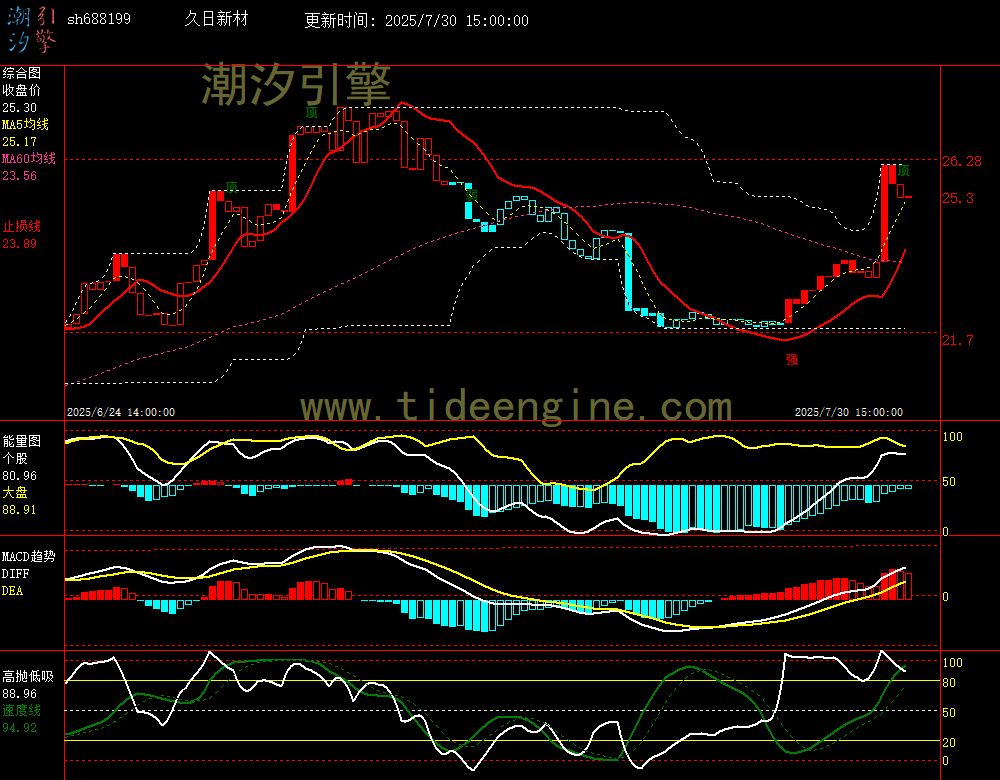Image resolution: width=1000 pixels, height=780 pixels.
Task: Select the 能量图 panel label
Action: 21,441
